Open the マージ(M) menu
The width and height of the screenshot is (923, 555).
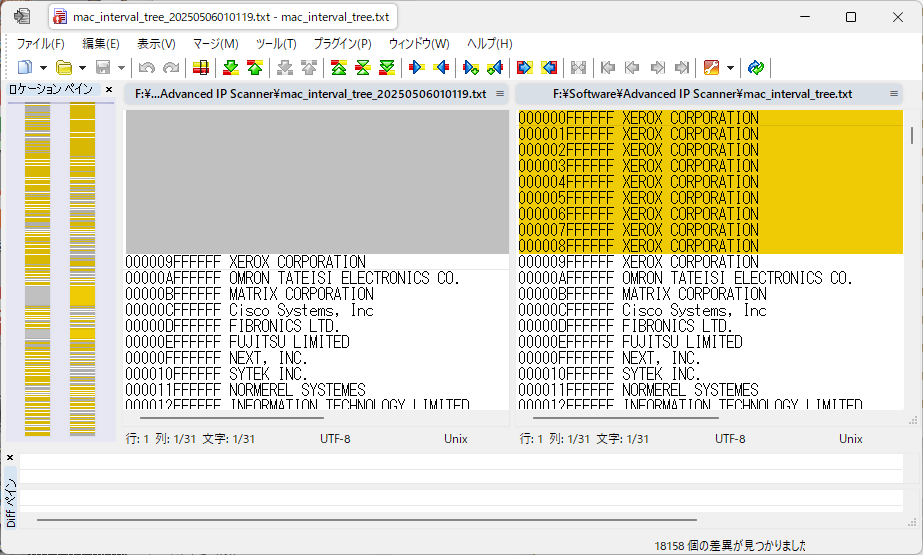click(x=215, y=44)
